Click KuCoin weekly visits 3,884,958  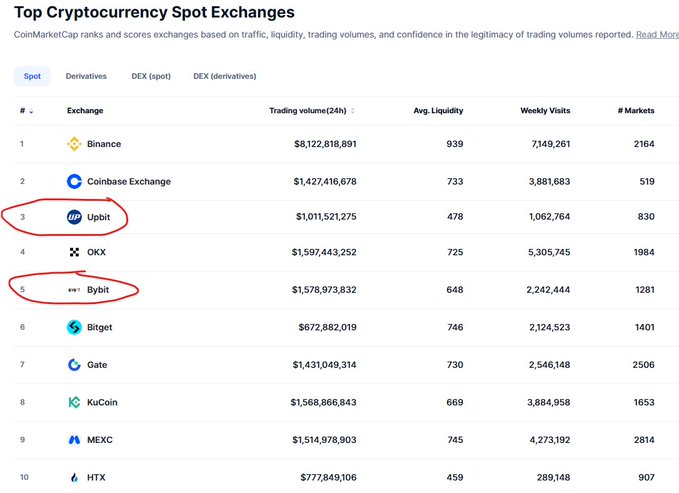(x=549, y=402)
